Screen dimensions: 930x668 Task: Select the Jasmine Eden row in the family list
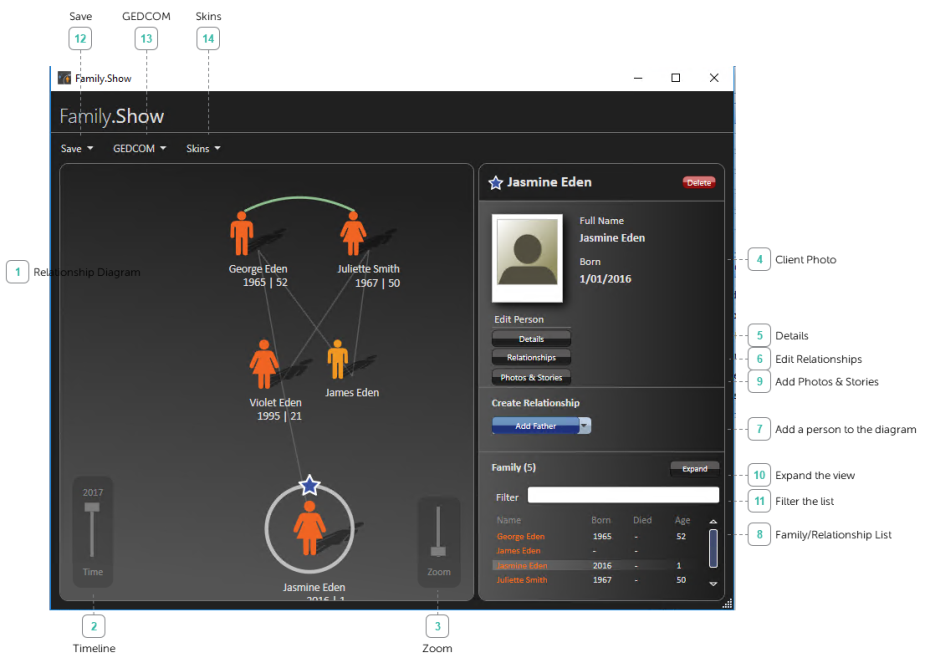point(599,565)
